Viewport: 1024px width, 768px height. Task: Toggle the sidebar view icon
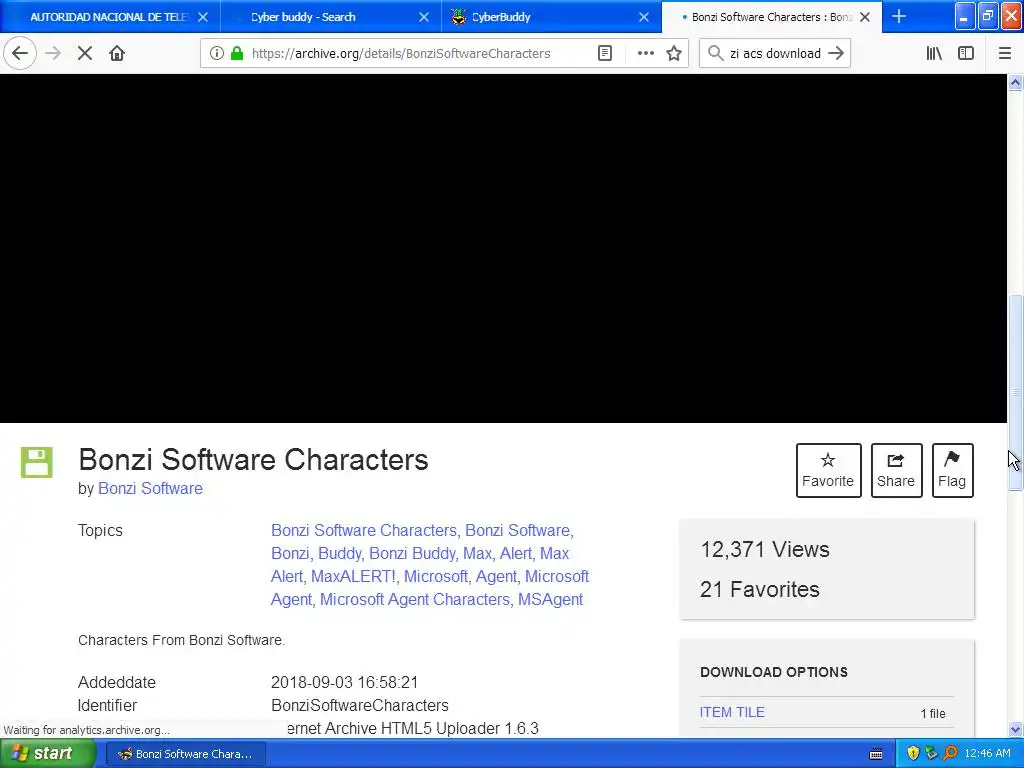click(x=966, y=53)
